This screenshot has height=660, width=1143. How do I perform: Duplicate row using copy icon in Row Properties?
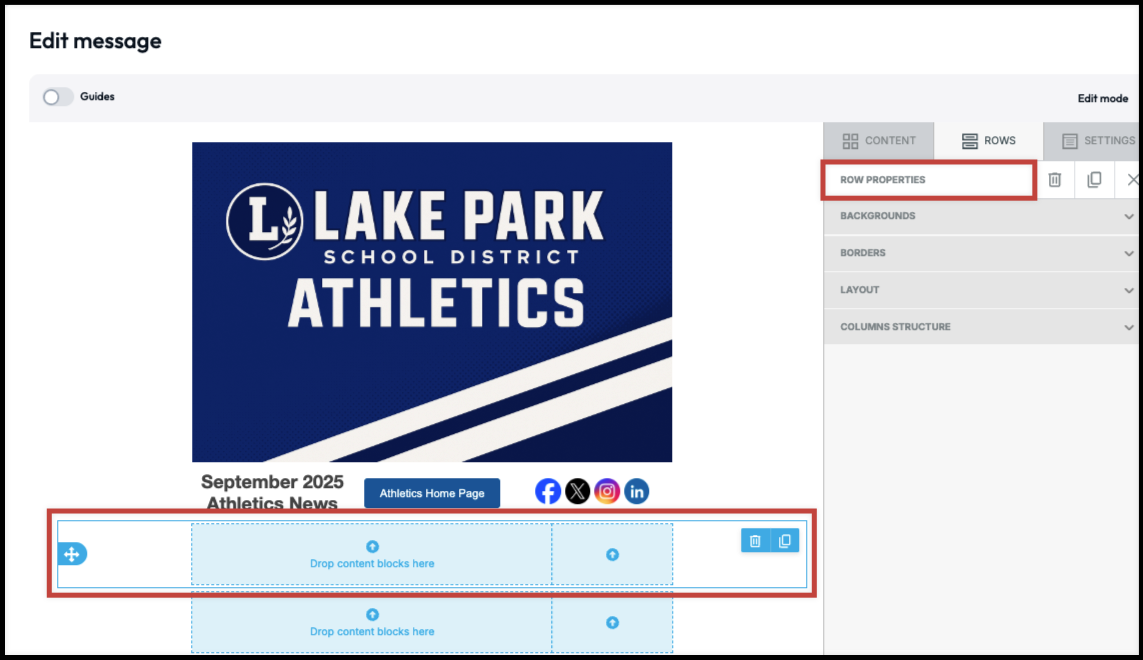(x=1094, y=180)
